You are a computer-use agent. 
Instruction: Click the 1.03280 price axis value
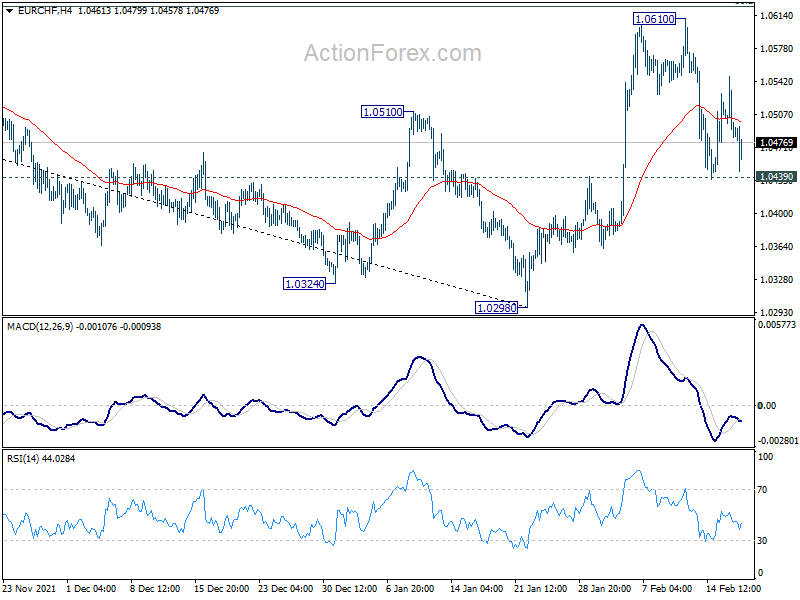[x=777, y=280]
